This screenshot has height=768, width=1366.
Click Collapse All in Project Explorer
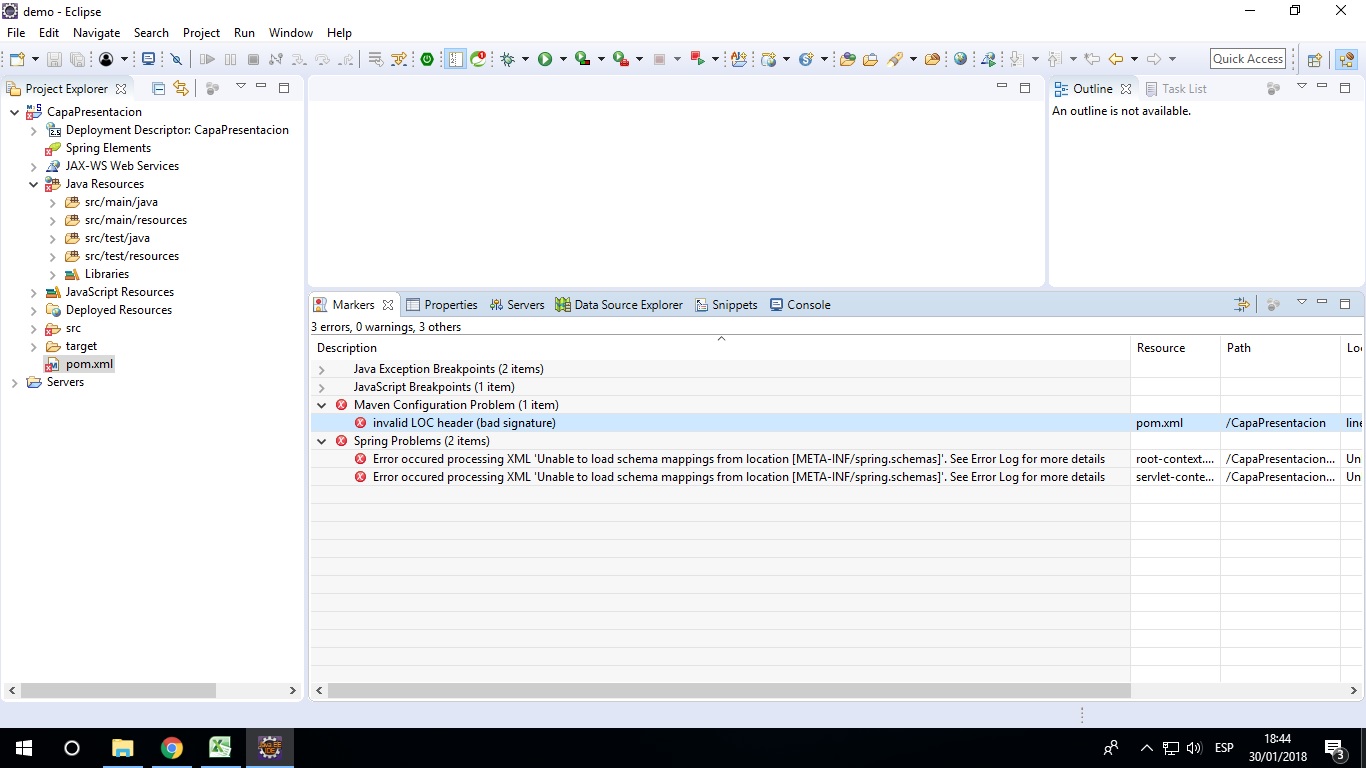[158, 88]
